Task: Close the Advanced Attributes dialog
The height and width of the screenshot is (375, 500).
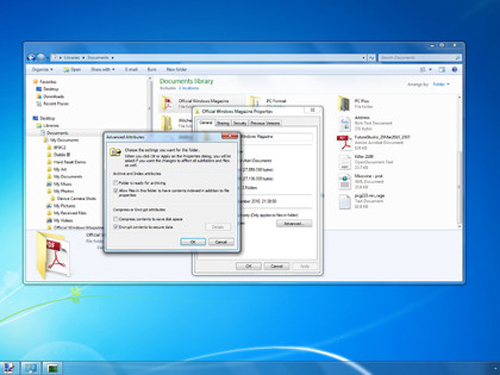Action: [230, 136]
